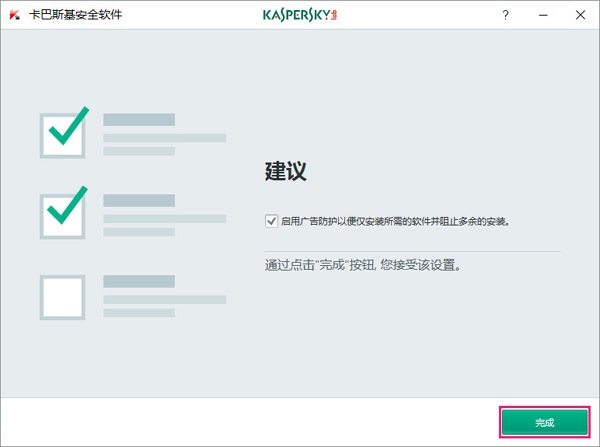Viewport: 600px width, 447px height.
Task: Click the 启用广告防护 checkbox label text
Action: pos(395,220)
